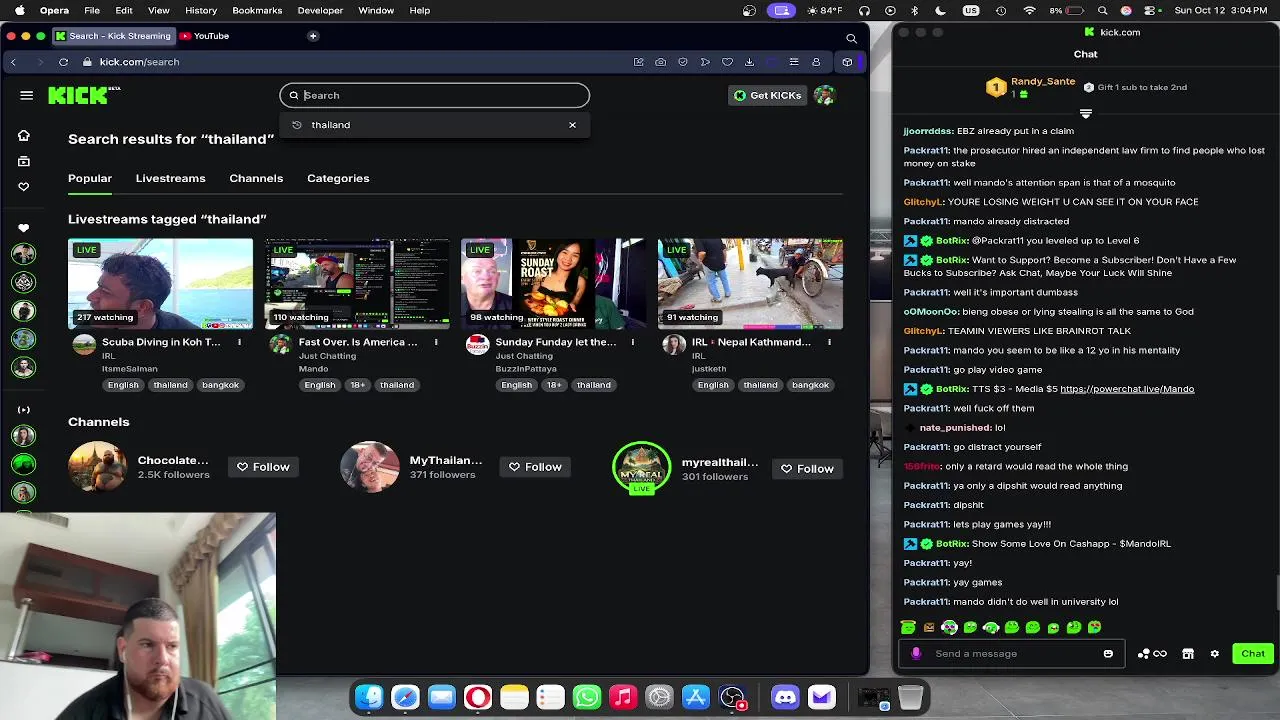Open Randy_Sante top gifter in chat
The height and width of the screenshot is (720, 1280).
[1043, 81]
